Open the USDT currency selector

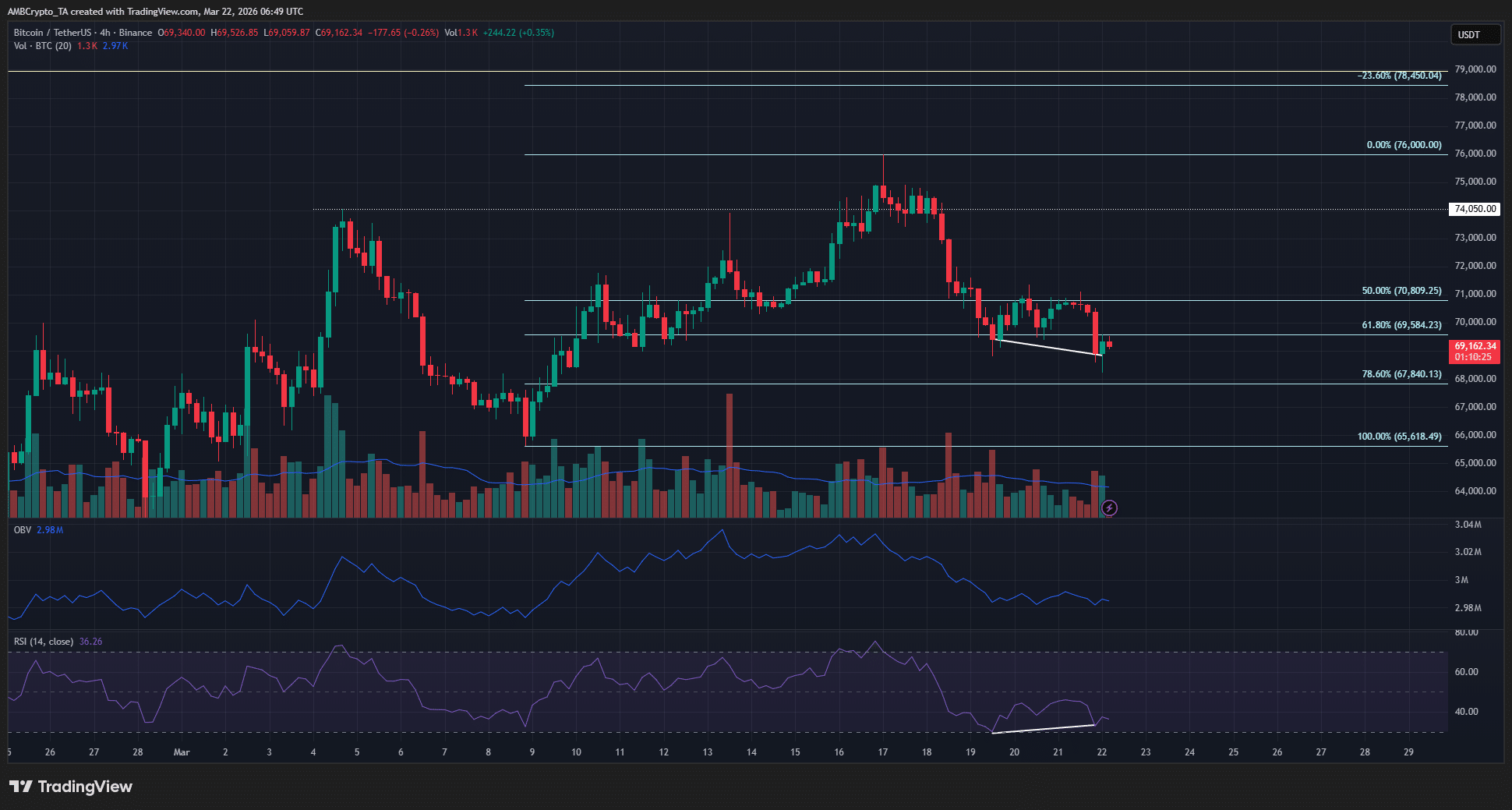pos(1474,34)
